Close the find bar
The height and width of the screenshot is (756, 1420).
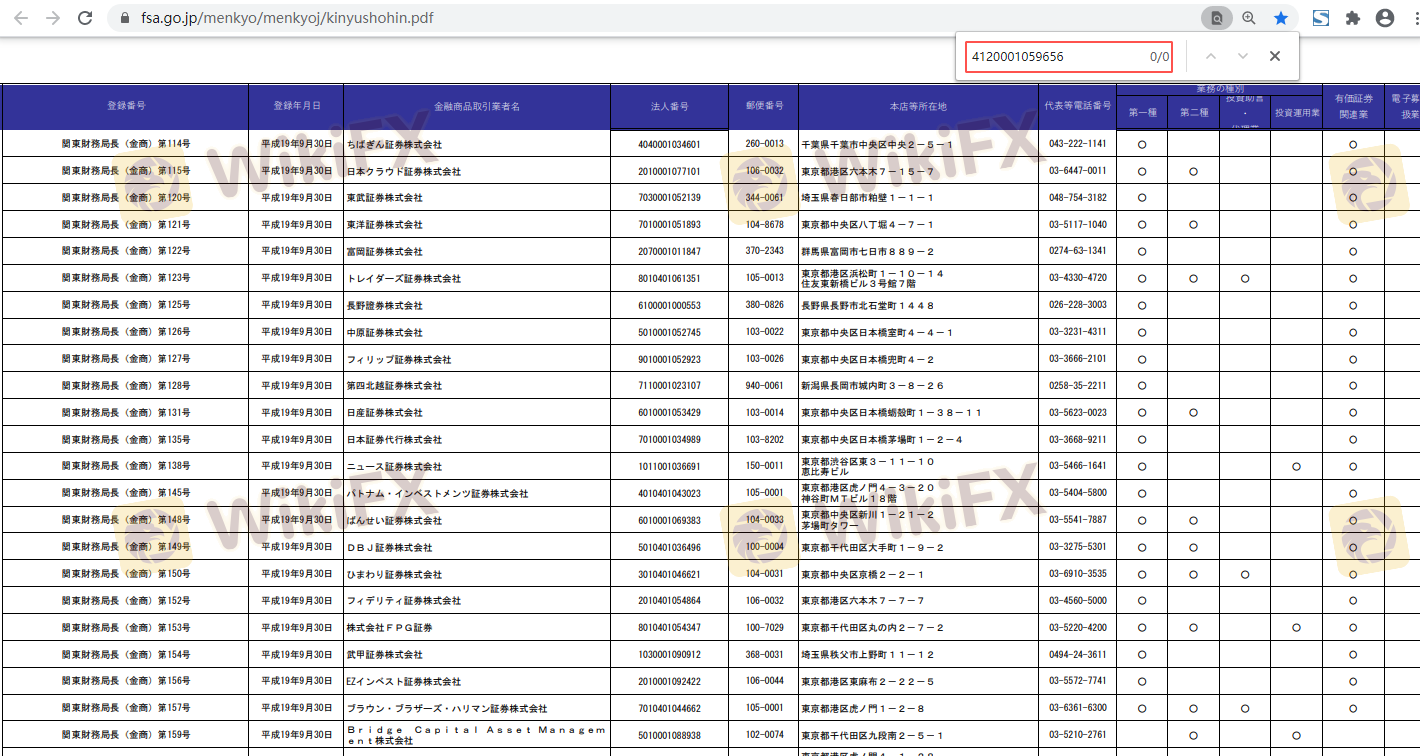click(1275, 56)
